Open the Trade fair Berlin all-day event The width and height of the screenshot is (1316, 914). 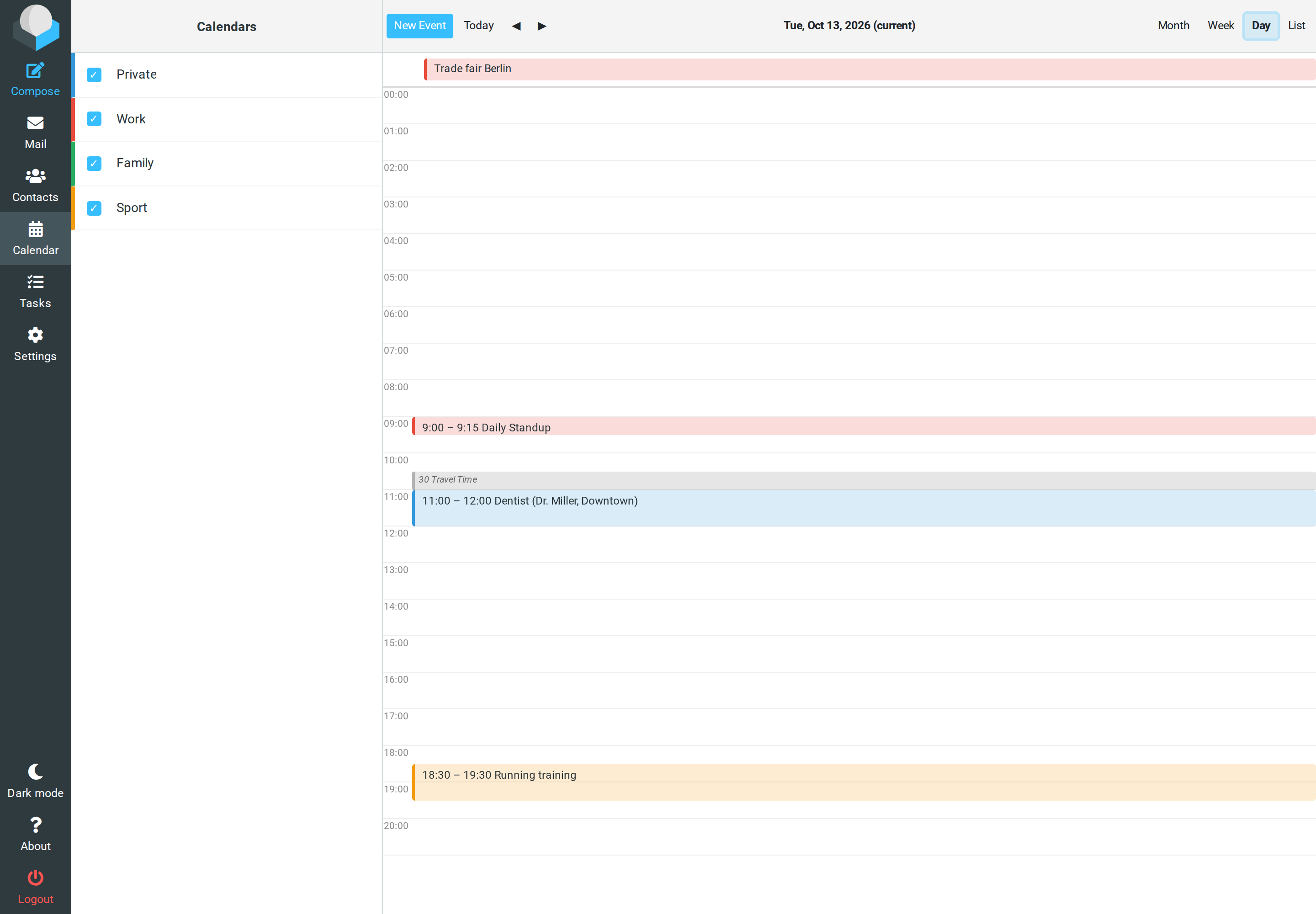869,69
